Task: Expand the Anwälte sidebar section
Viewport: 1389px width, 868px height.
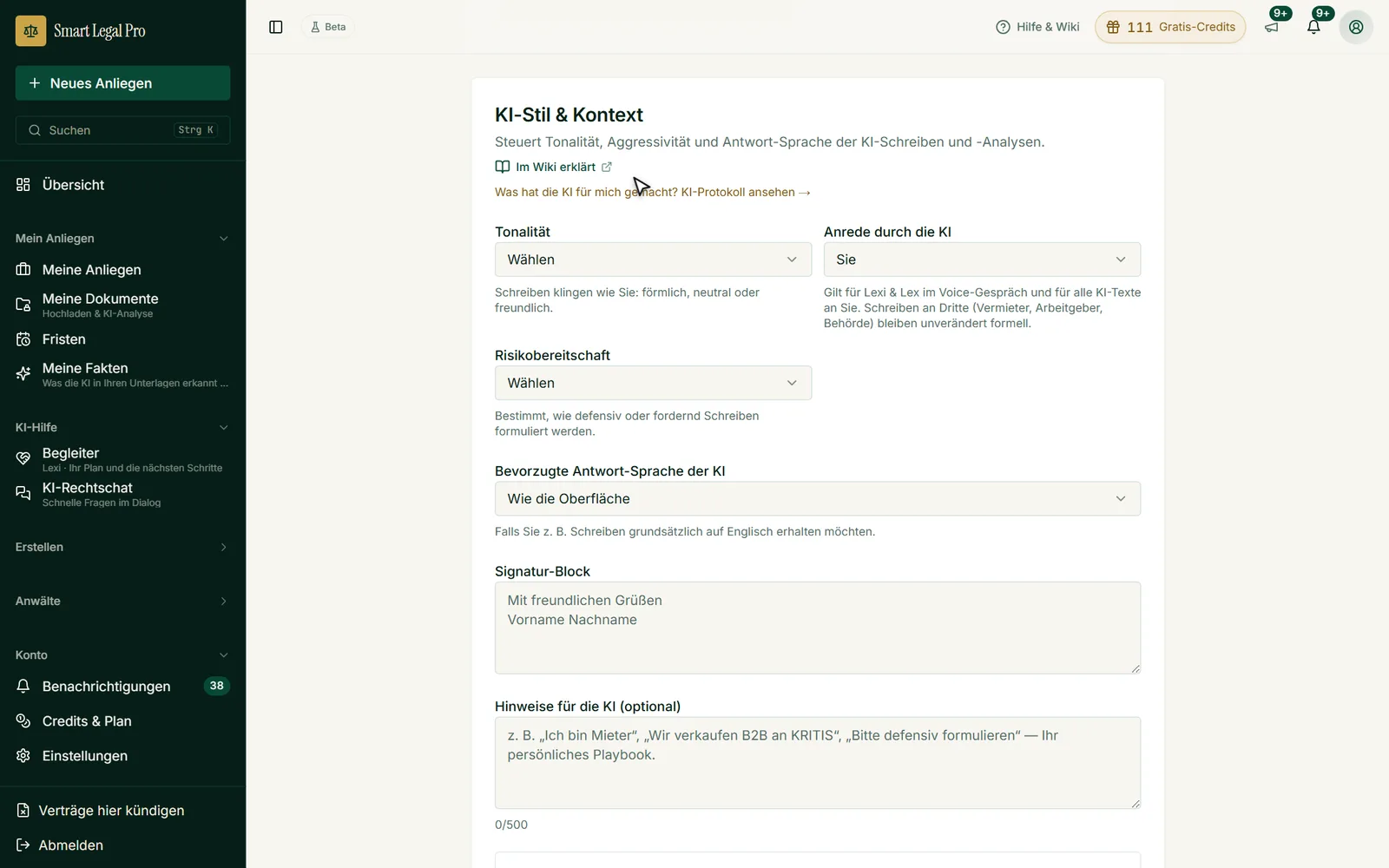Action: [122, 601]
